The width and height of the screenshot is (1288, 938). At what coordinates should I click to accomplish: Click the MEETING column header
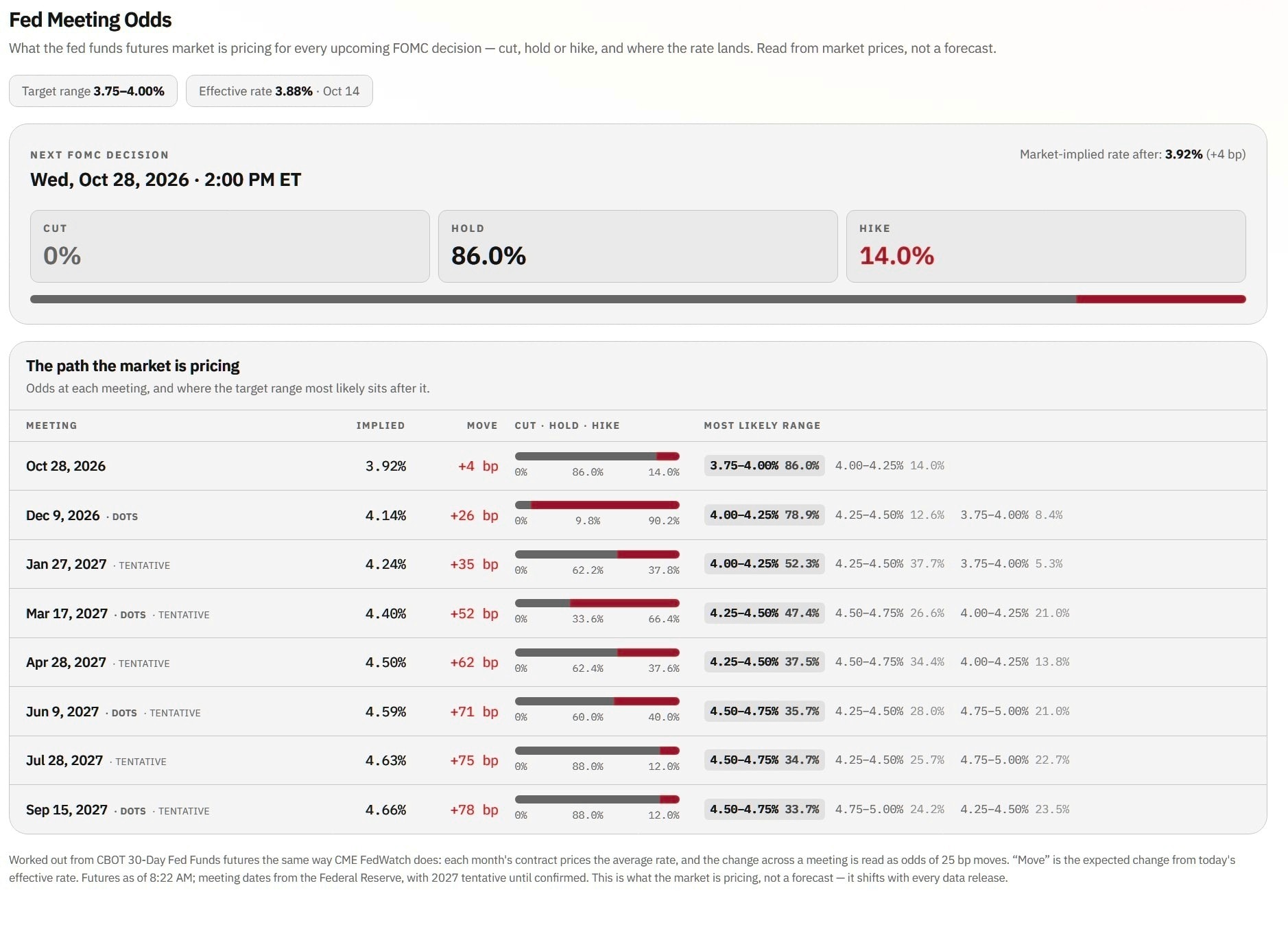(51, 425)
